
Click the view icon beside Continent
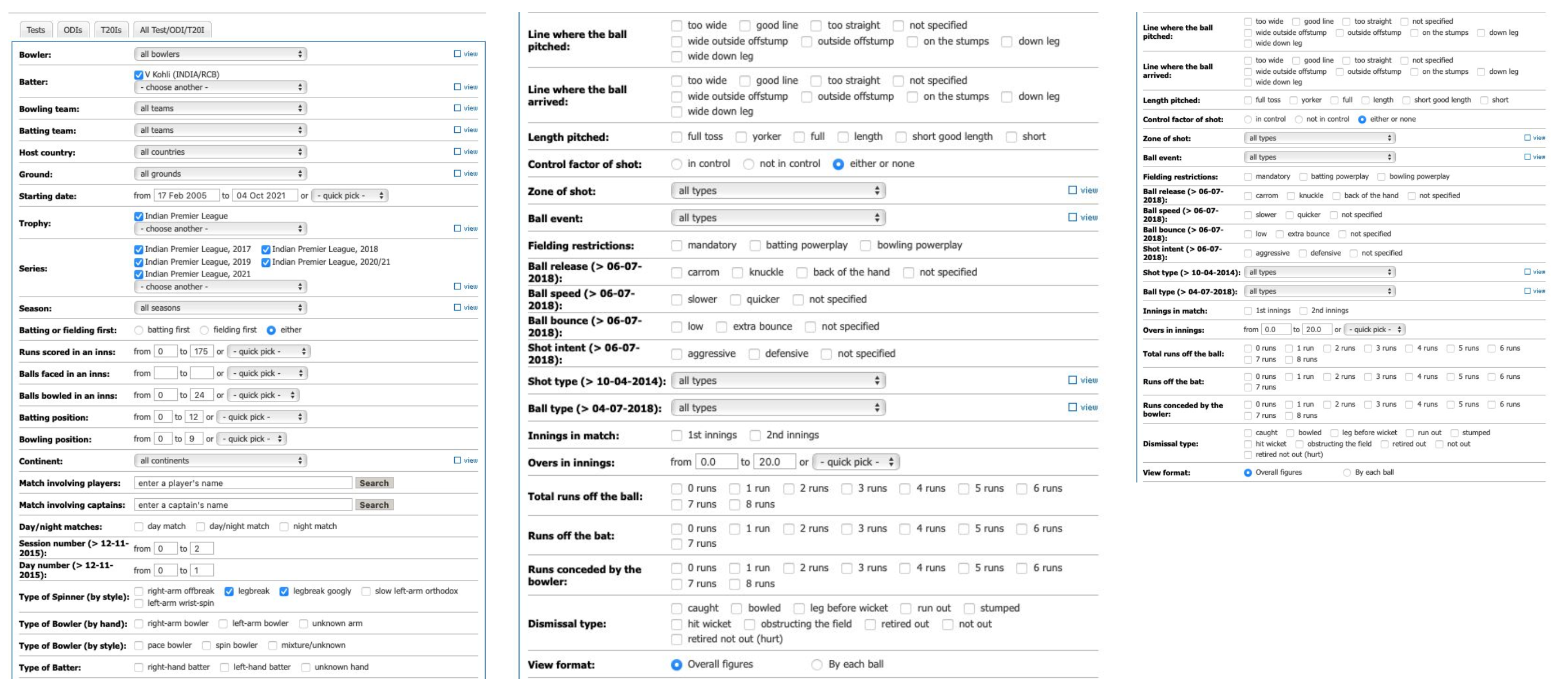pos(465,460)
